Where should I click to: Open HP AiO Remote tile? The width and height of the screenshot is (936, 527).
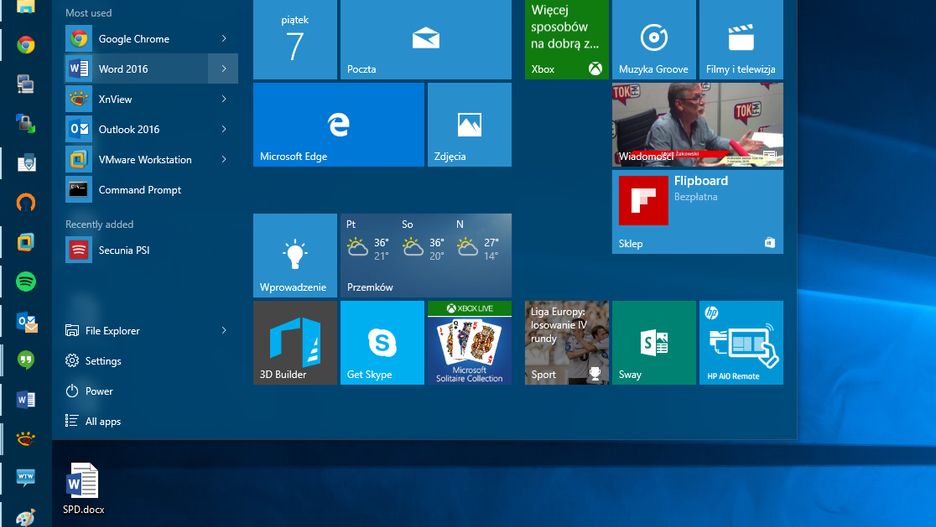pyautogui.click(x=741, y=343)
